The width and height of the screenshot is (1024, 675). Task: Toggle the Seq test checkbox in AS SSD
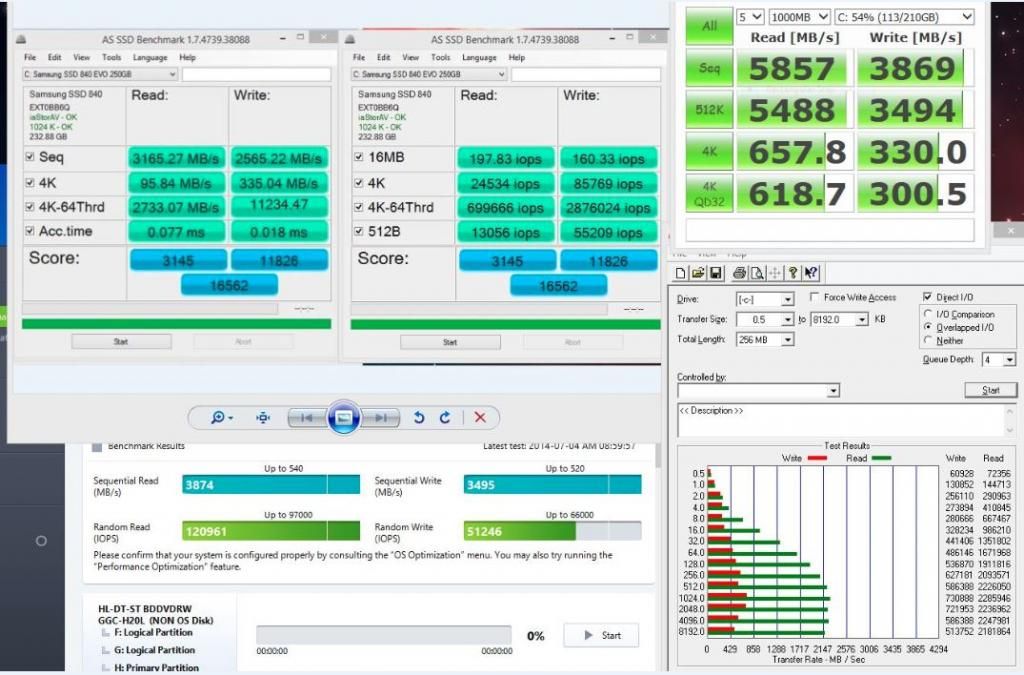coord(30,157)
